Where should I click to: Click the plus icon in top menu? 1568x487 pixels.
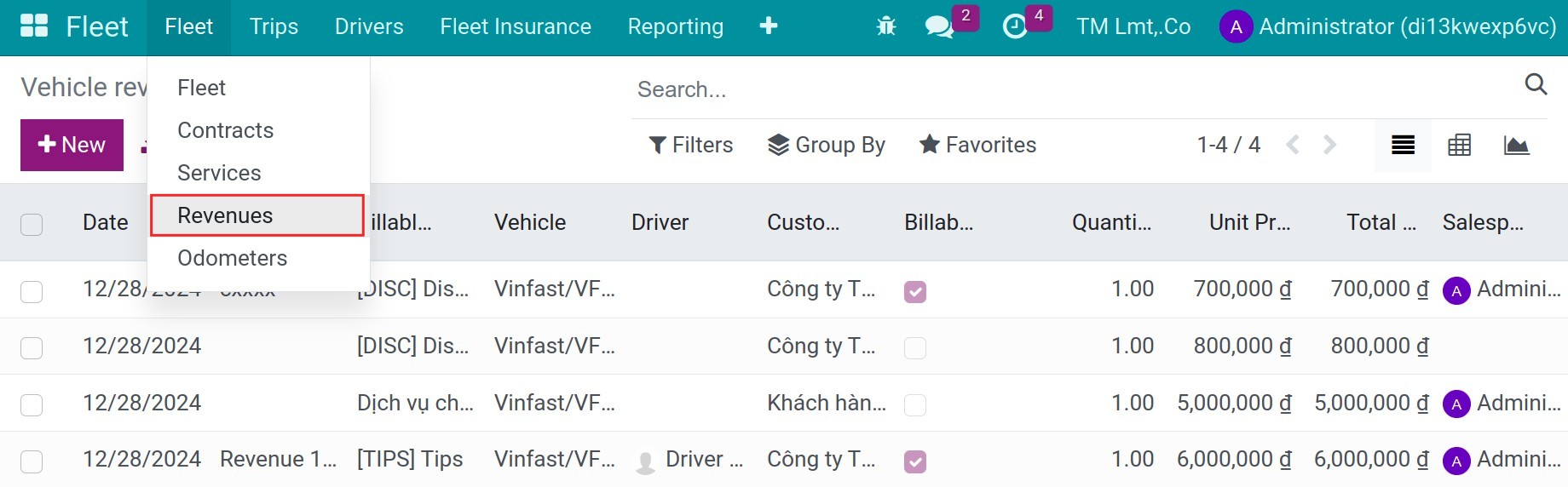[x=768, y=26]
